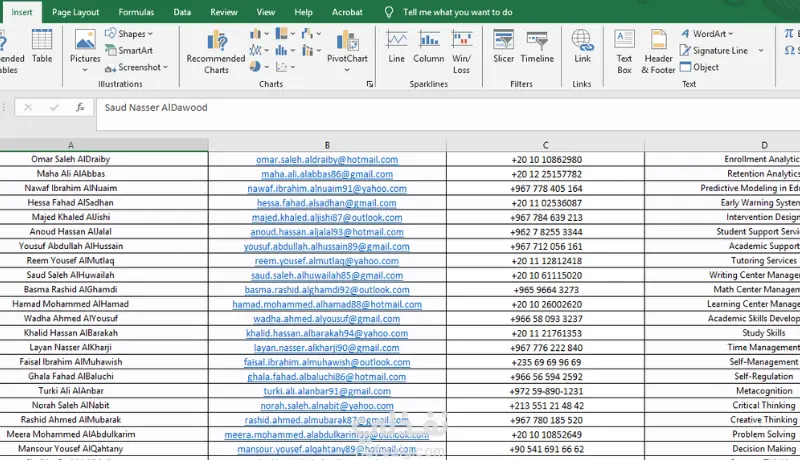The height and width of the screenshot is (460, 800).
Task: Insert a Win/Loss sparkline
Action: [461, 51]
